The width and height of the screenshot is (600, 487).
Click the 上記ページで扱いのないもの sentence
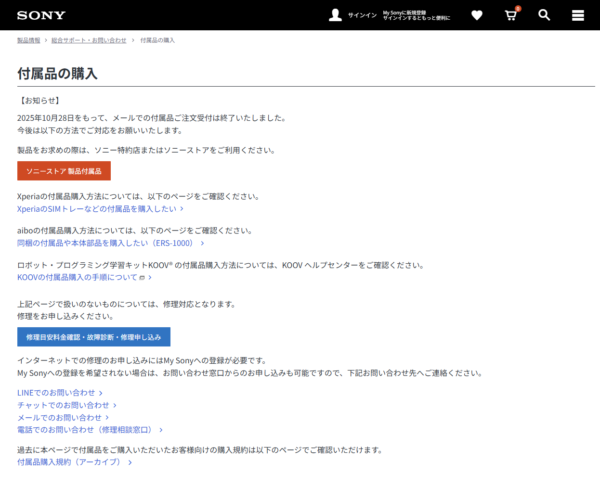pyautogui.click(x=127, y=304)
